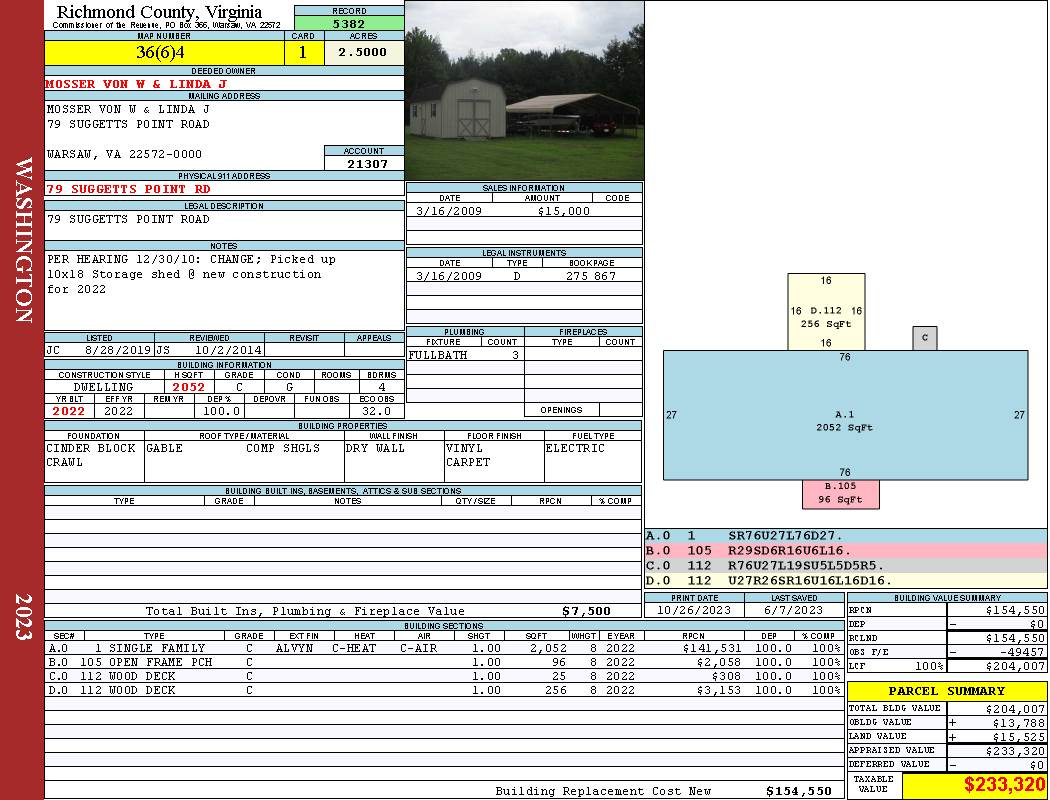Click the D.0 112 yellow legend row
Image resolution: width=1050 pixels, height=800 pixels.
click(x=845, y=581)
